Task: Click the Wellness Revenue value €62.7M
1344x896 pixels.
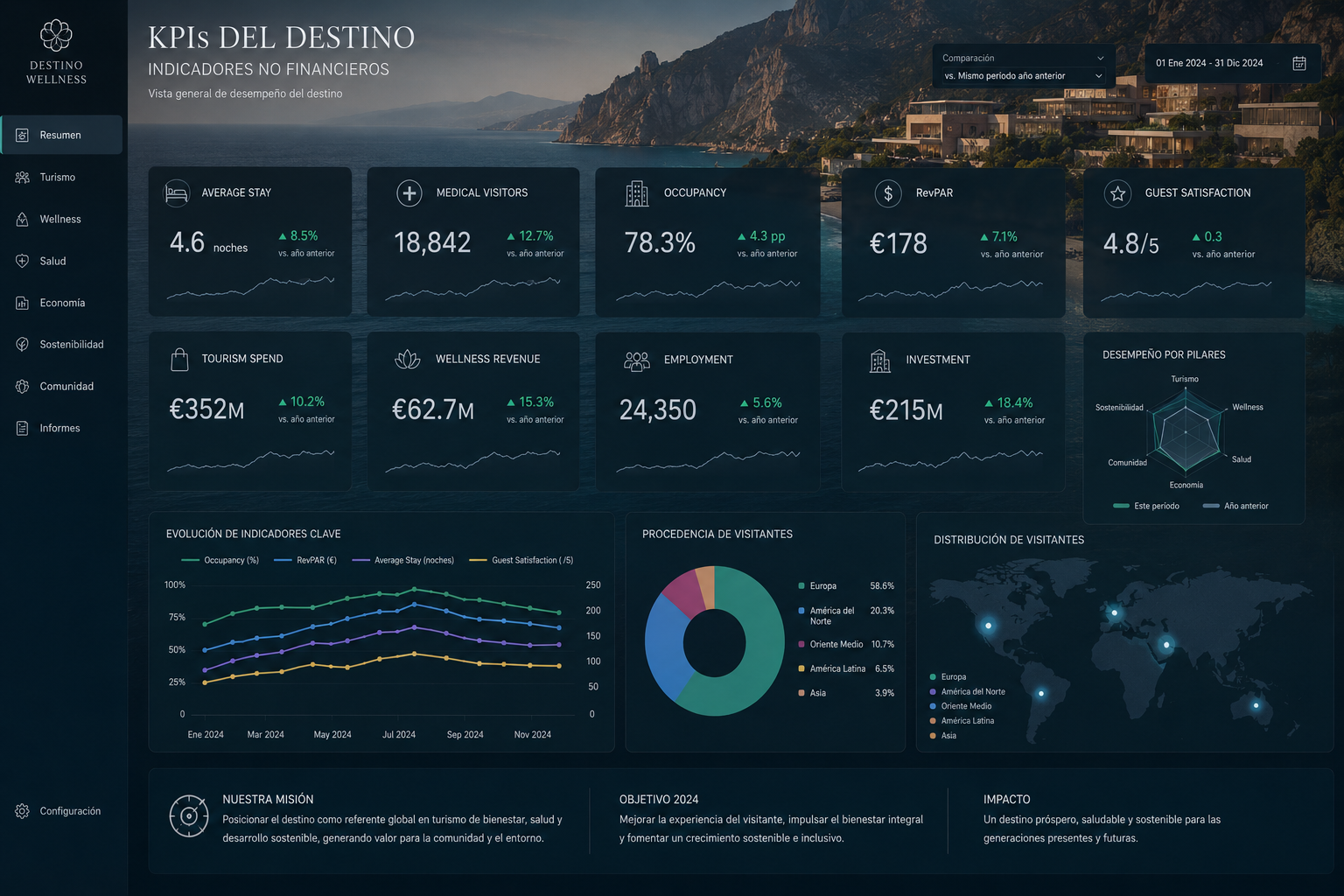Action: 433,409
